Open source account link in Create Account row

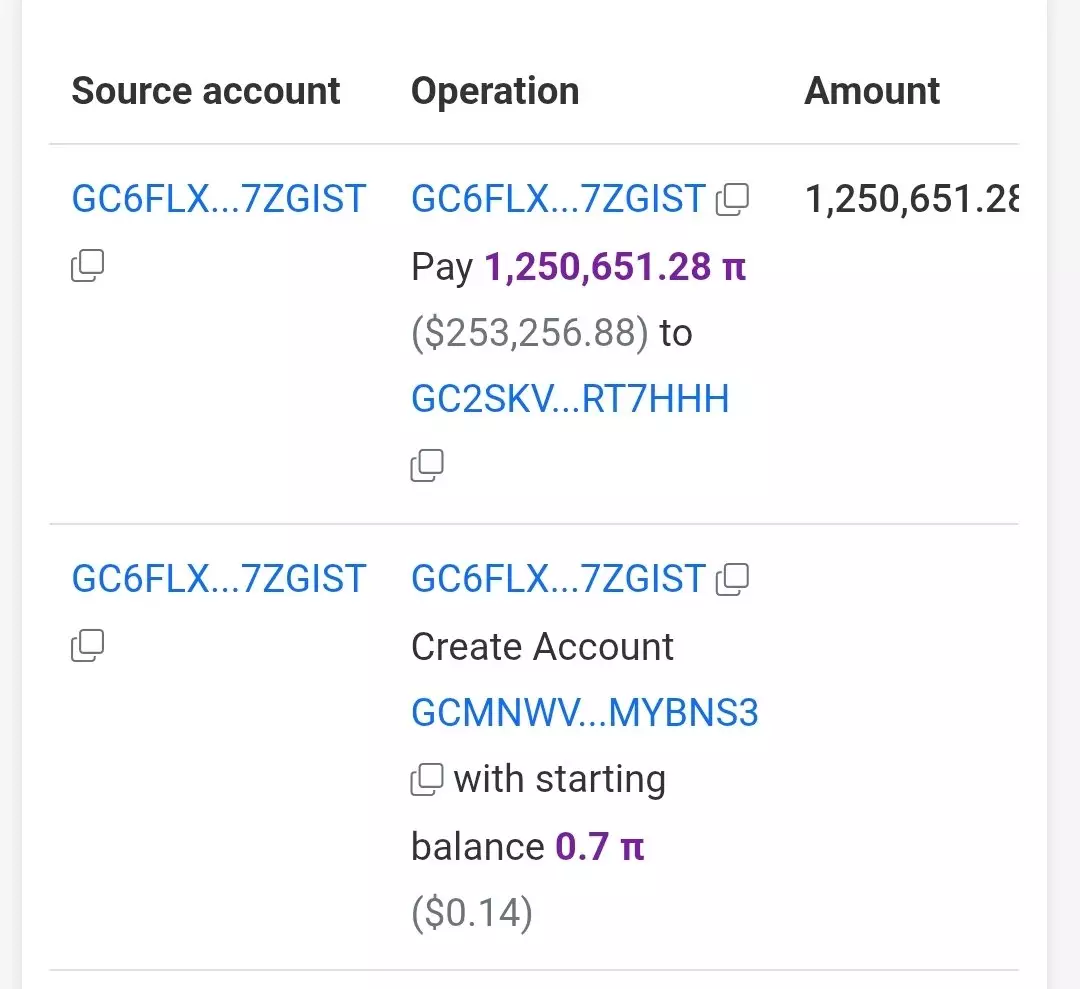pos(218,579)
